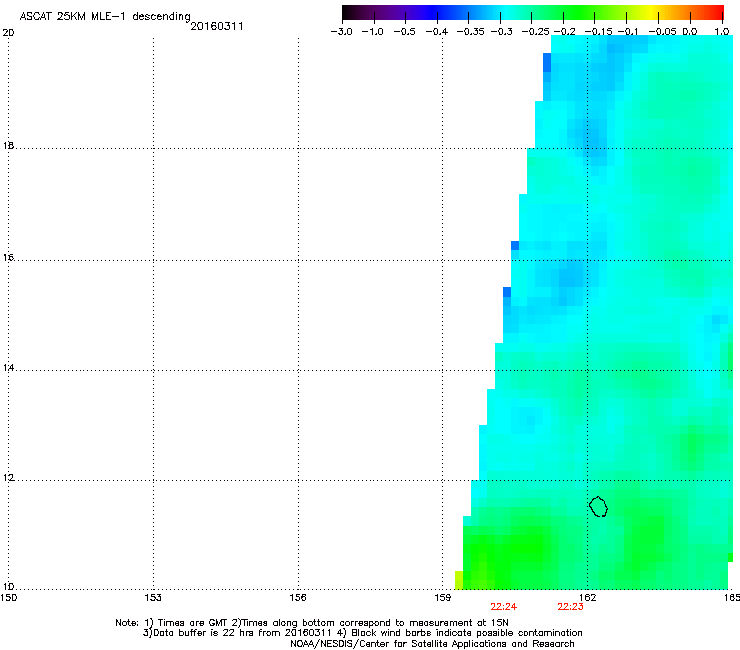Click the latitude axis label 12
Image resolution: width=740 pixels, height=650 pixels.
pos(8,478)
